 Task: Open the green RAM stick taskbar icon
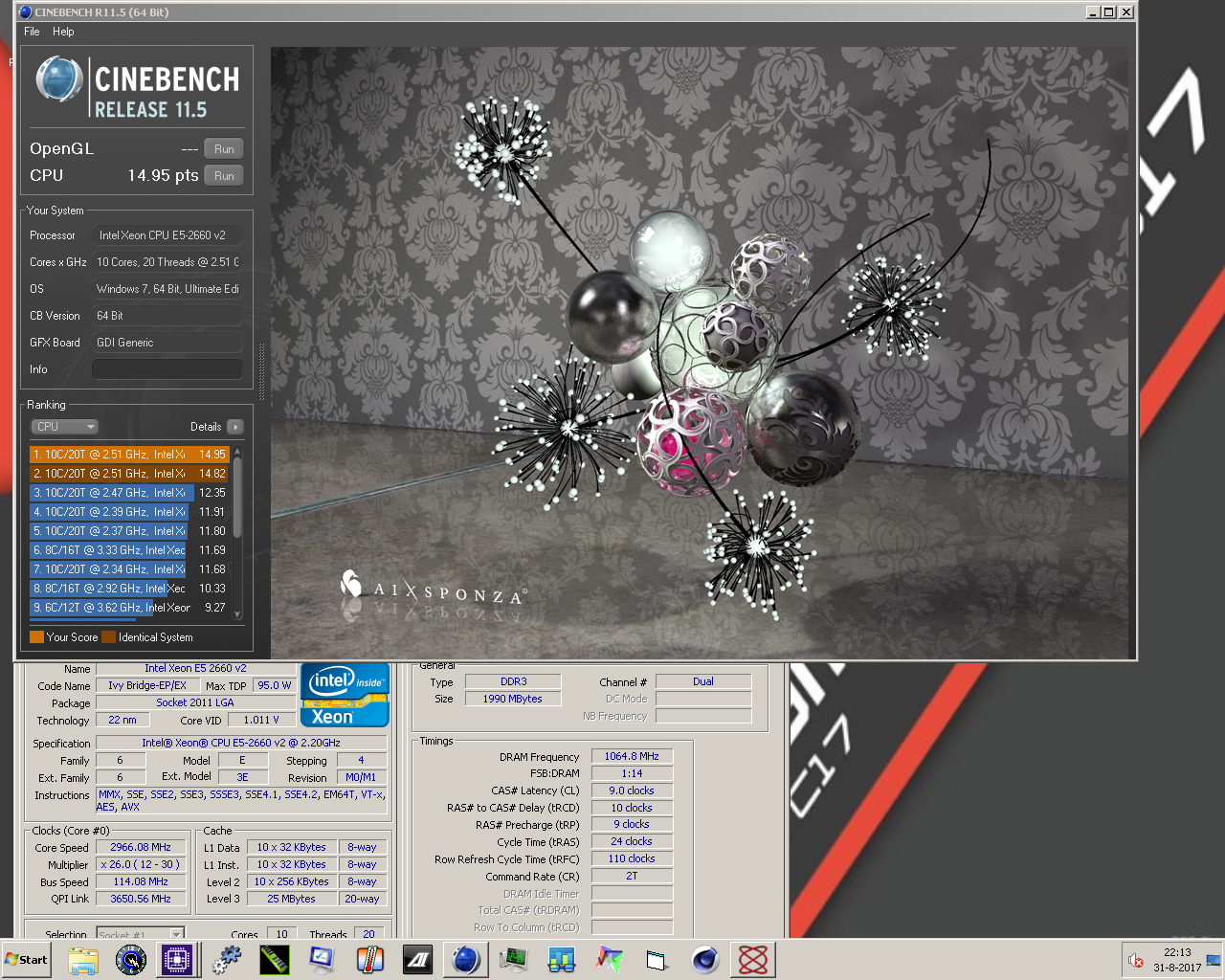coord(275,960)
